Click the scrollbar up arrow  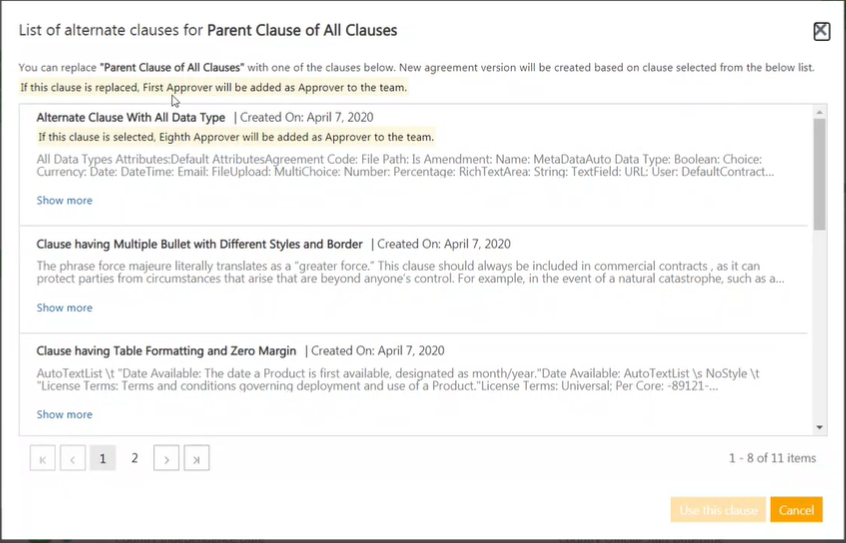pos(820,111)
